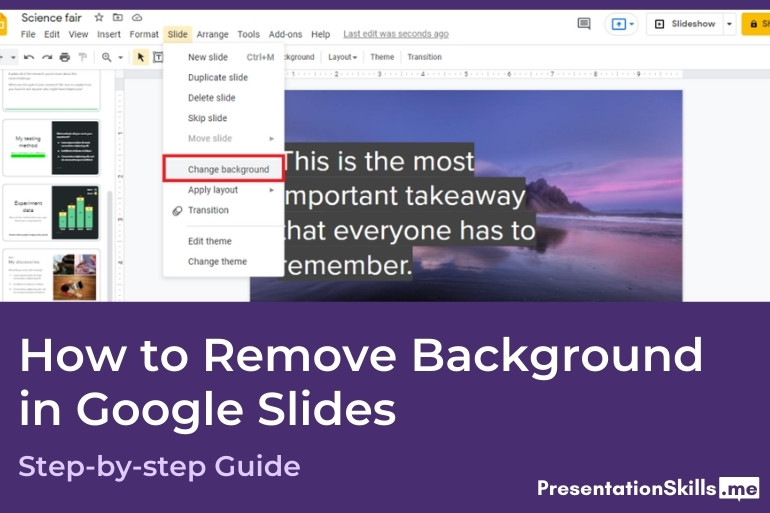Select the 'Experiment data' slide thumbnail
Viewport: 770px width, 513px height.
pos(52,212)
